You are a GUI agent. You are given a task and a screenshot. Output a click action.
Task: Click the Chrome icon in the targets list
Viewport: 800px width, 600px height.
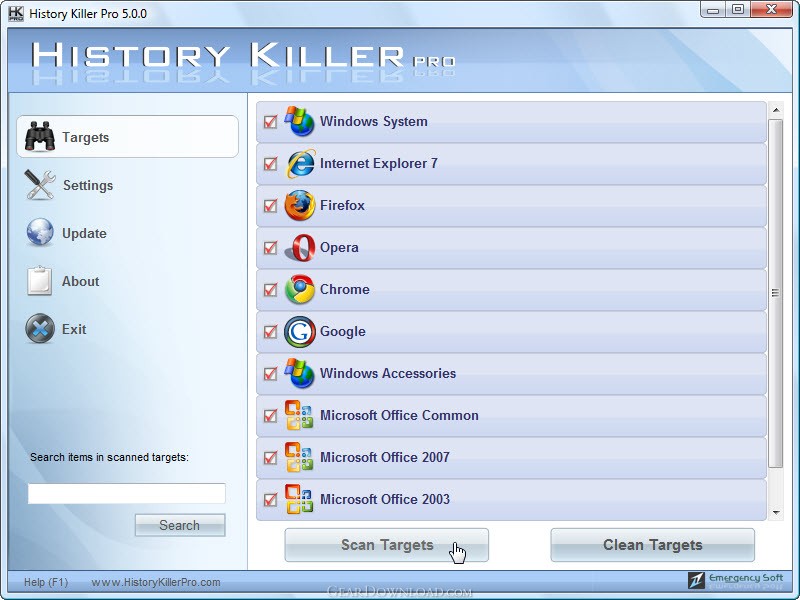coord(300,289)
